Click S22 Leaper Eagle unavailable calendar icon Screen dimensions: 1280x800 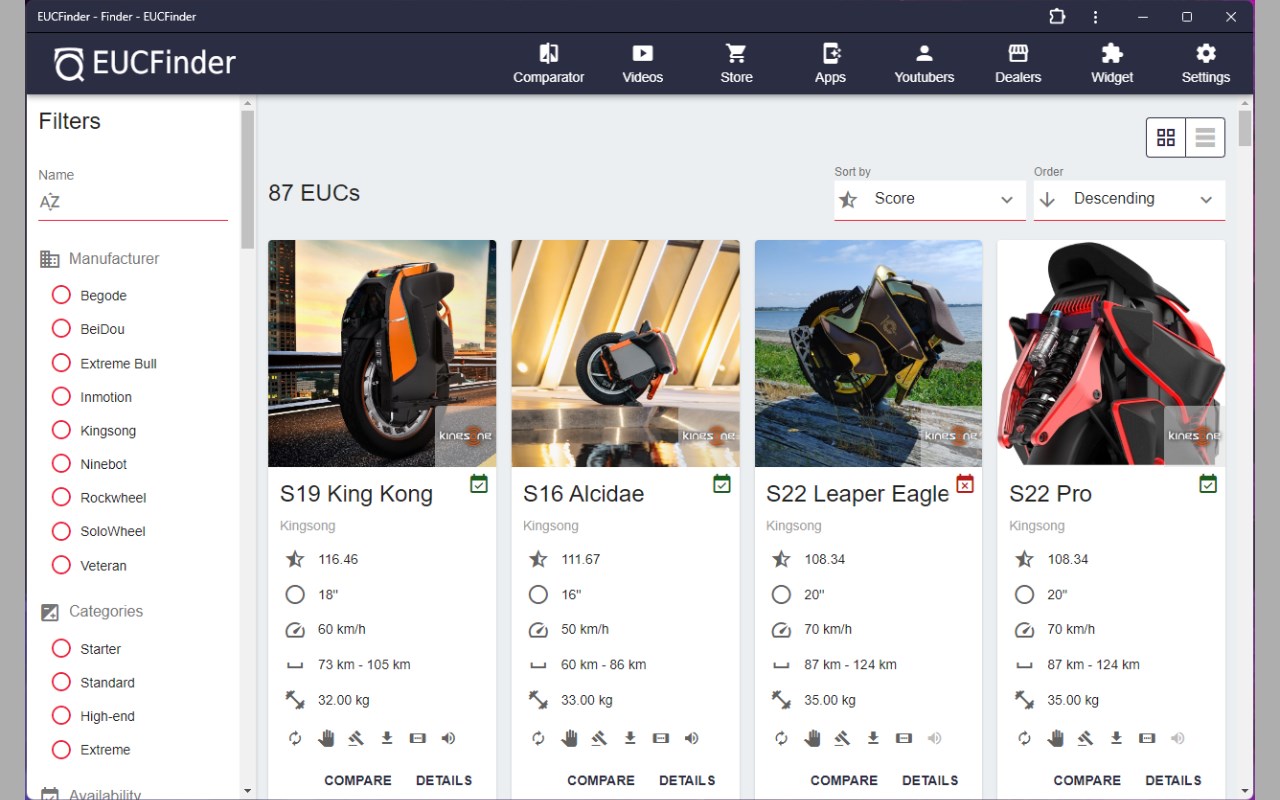click(965, 484)
